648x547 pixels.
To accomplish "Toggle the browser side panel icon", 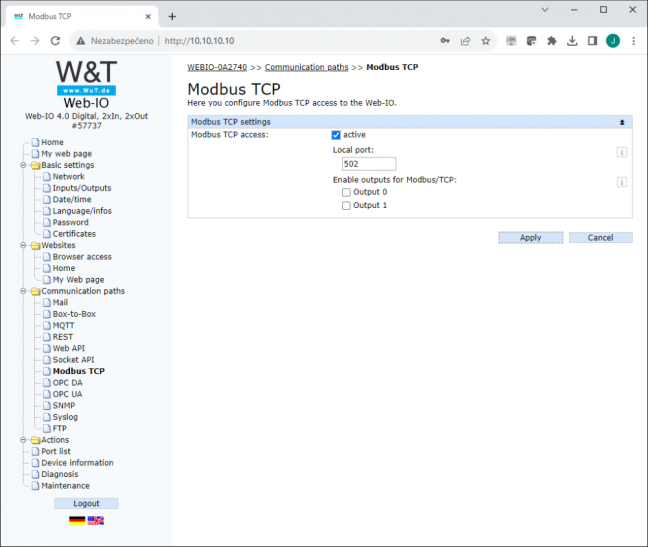I will [x=592, y=40].
